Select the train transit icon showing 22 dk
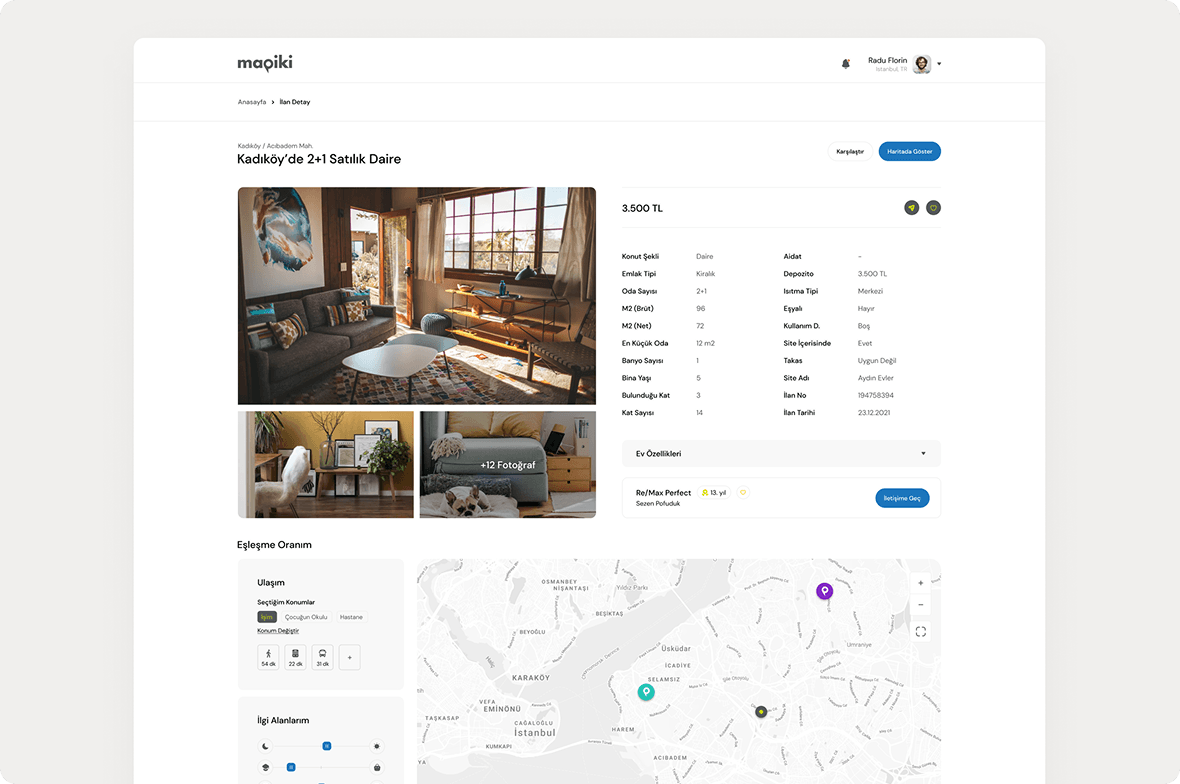This screenshot has width=1180, height=784. point(295,657)
